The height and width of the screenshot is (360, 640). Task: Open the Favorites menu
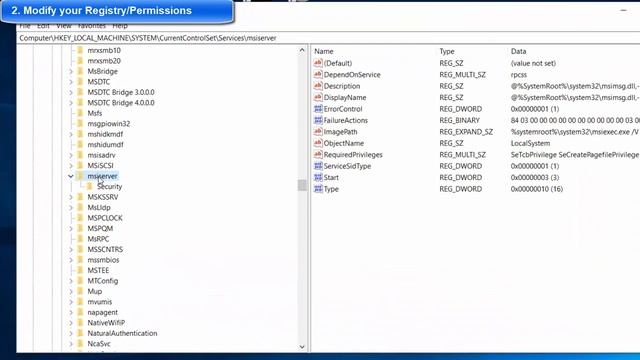click(91, 26)
